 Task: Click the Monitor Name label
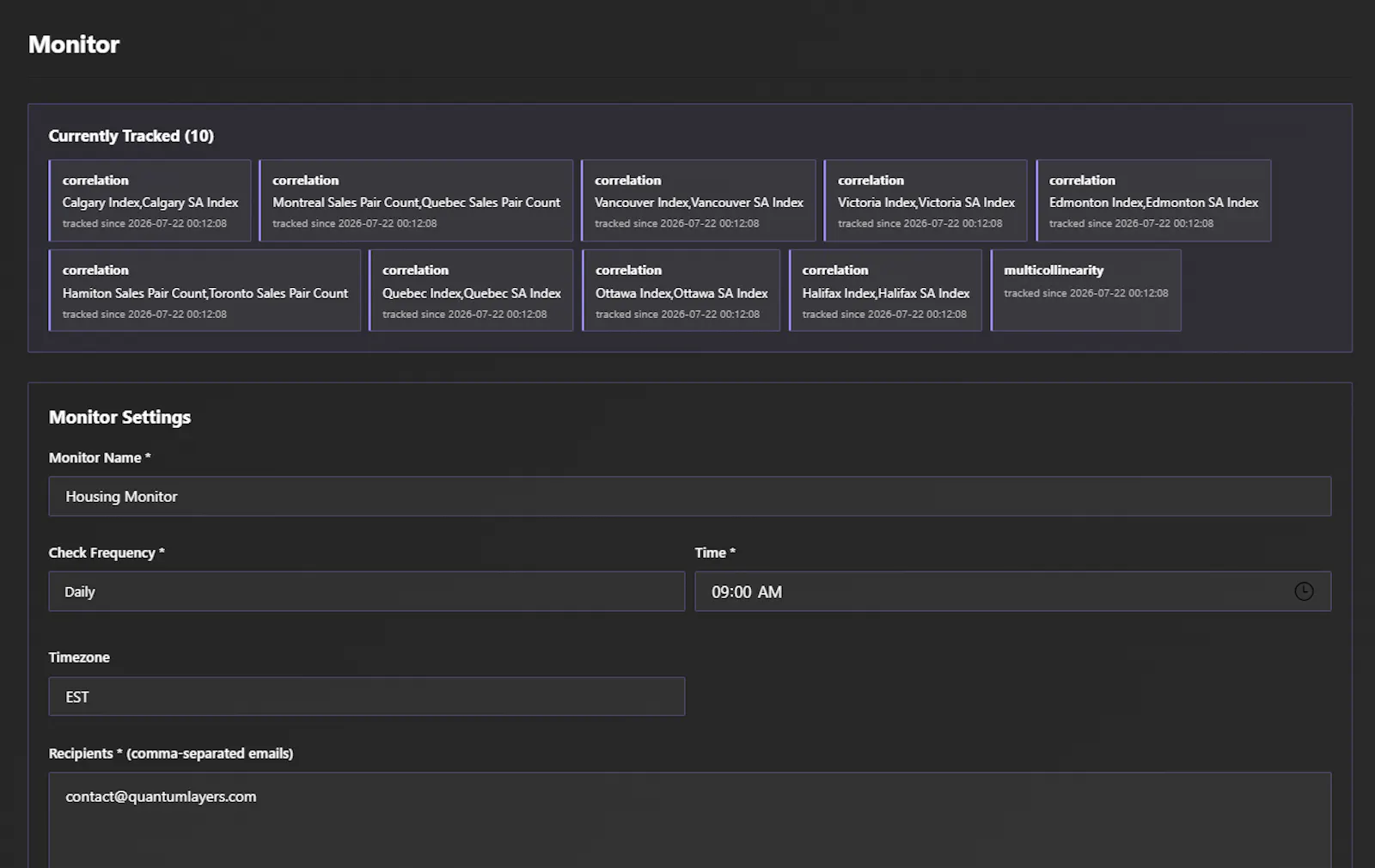pyautogui.click(x=100, y=458)
